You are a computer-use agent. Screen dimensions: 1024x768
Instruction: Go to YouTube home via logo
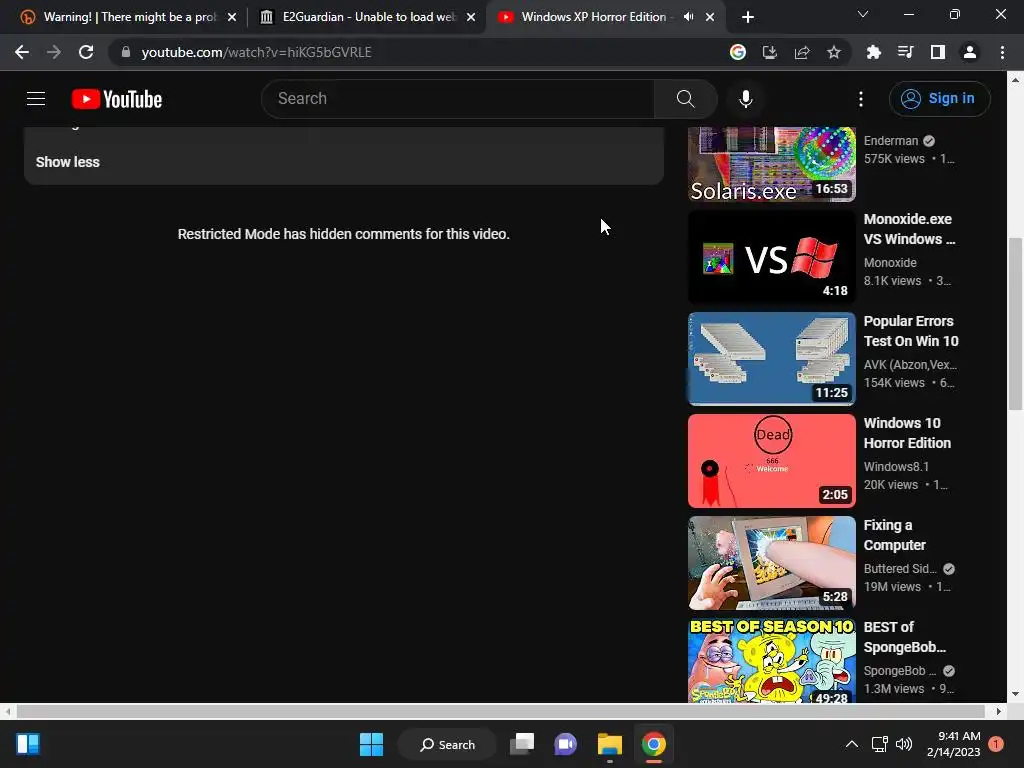click(117, 99)
